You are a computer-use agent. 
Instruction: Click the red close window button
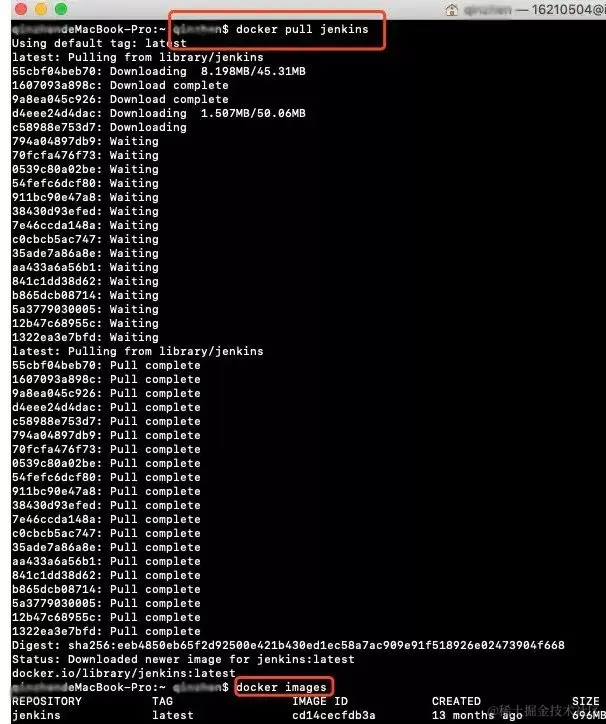pos(21,8)
